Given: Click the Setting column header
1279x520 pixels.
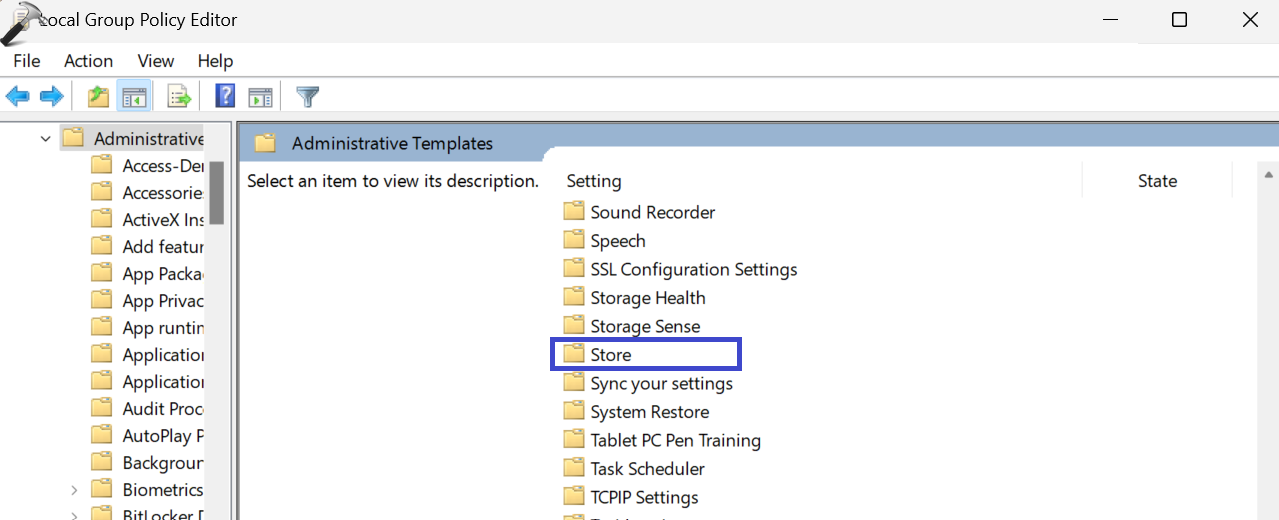Looking at the screenshot, I should (x=594, y=181).
